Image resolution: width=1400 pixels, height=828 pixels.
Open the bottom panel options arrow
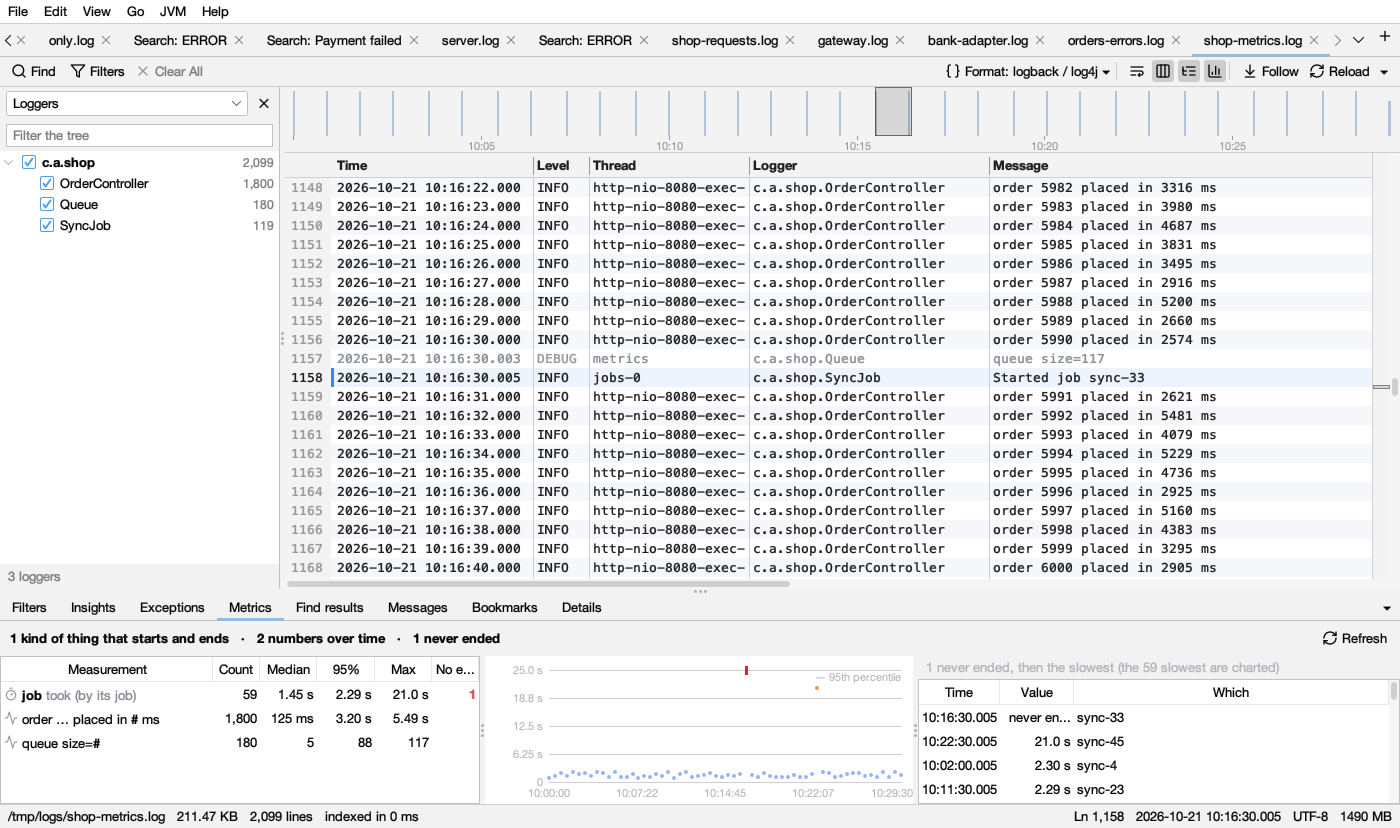click(1387, 608)
